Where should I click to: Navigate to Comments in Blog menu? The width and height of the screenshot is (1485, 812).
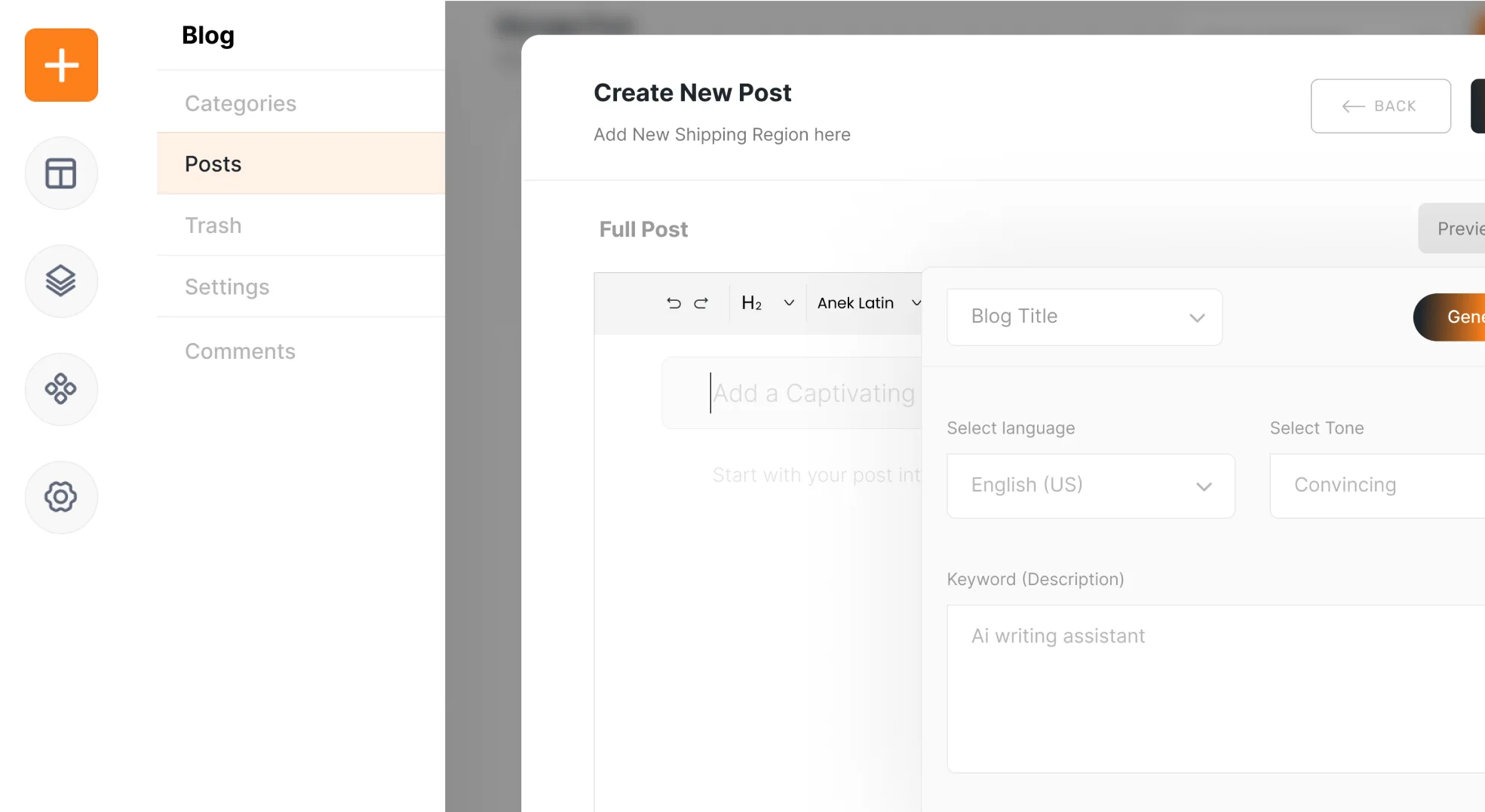point(240,351)
